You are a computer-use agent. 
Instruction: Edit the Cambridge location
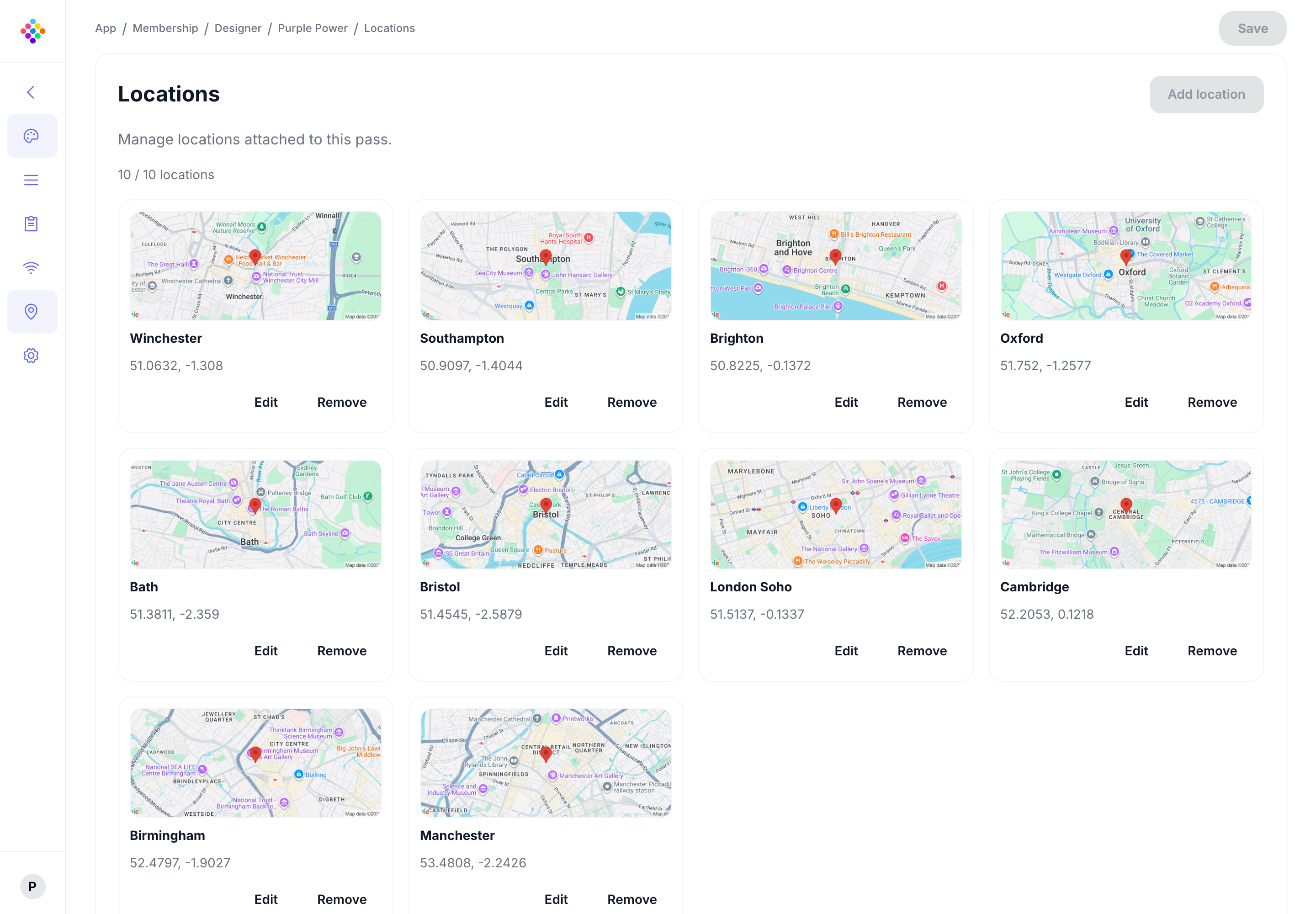pyautogui.click(x=1136, y=651)
